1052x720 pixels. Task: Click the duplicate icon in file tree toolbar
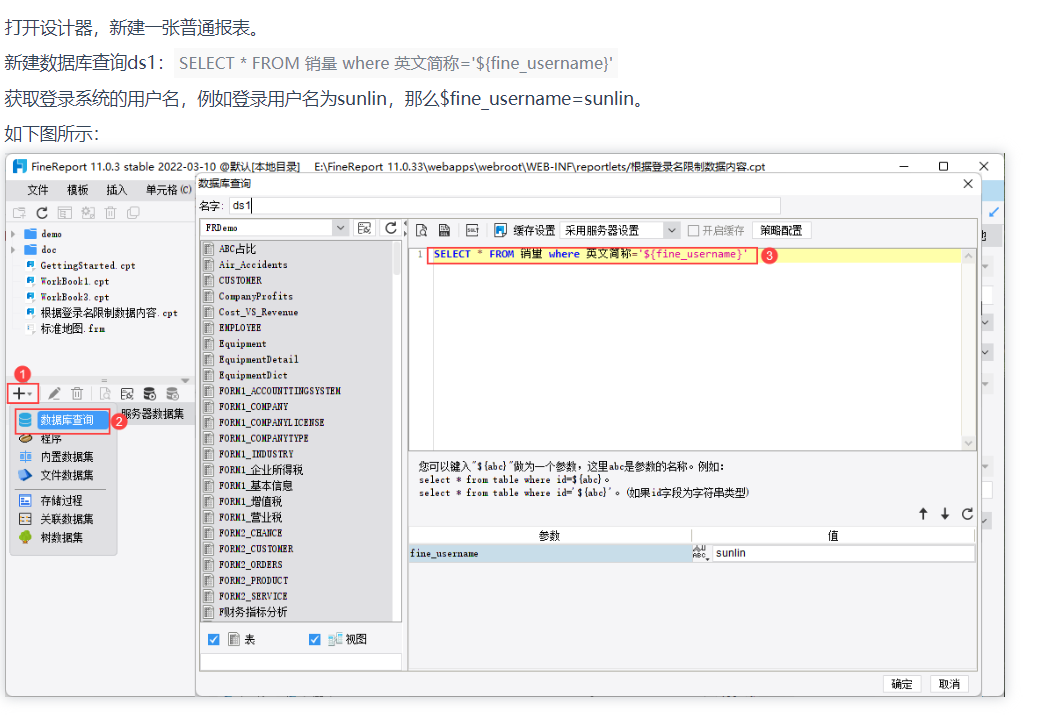pos(134,213)
